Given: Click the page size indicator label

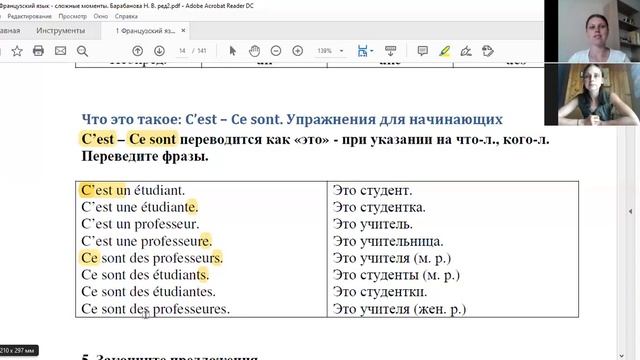Looking at the screenshot, I should 18,351.
